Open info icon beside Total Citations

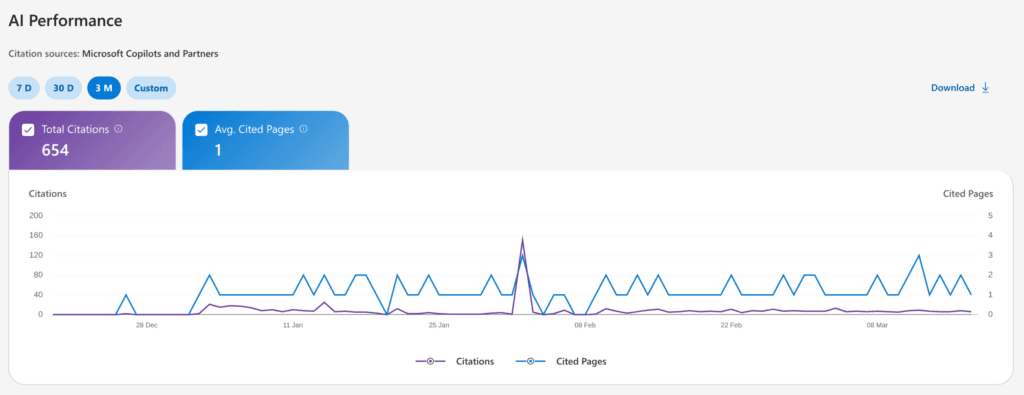pyautogui.click(x=118, y=129)
